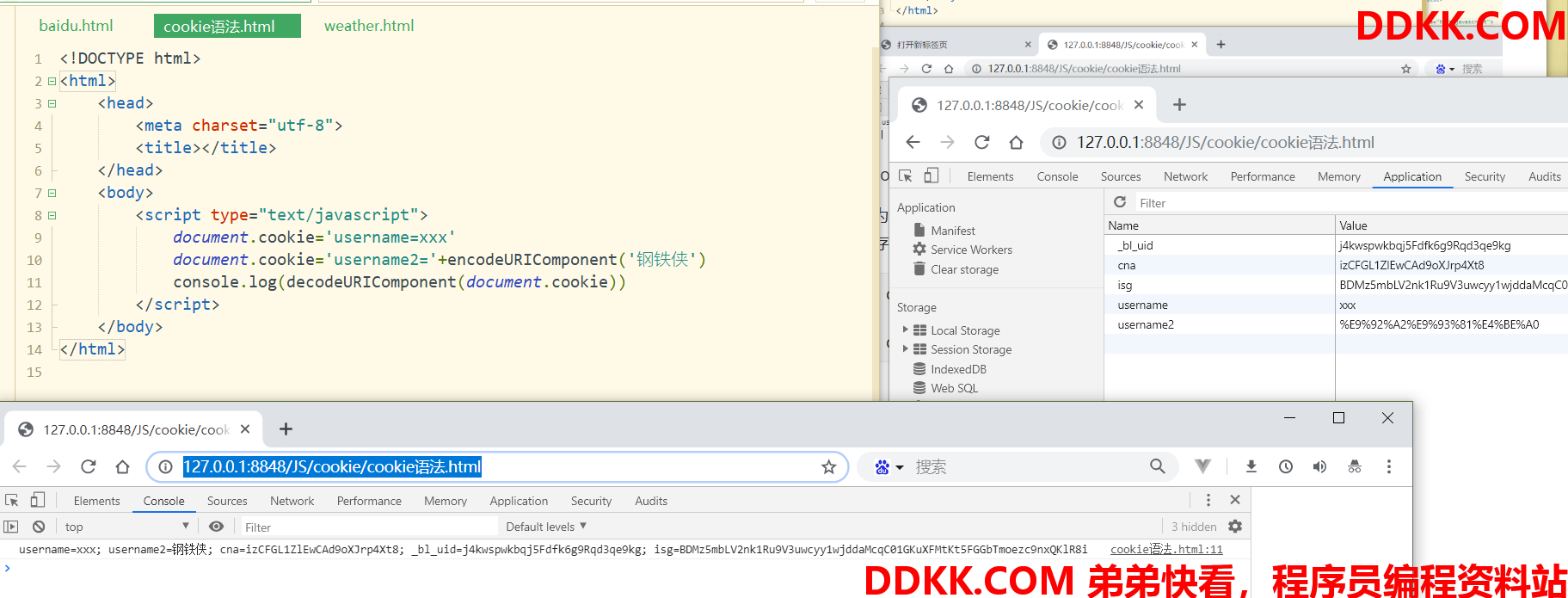
Task: Click the V extension icon in bottom browser
Action: click(x=1202, y=466)
